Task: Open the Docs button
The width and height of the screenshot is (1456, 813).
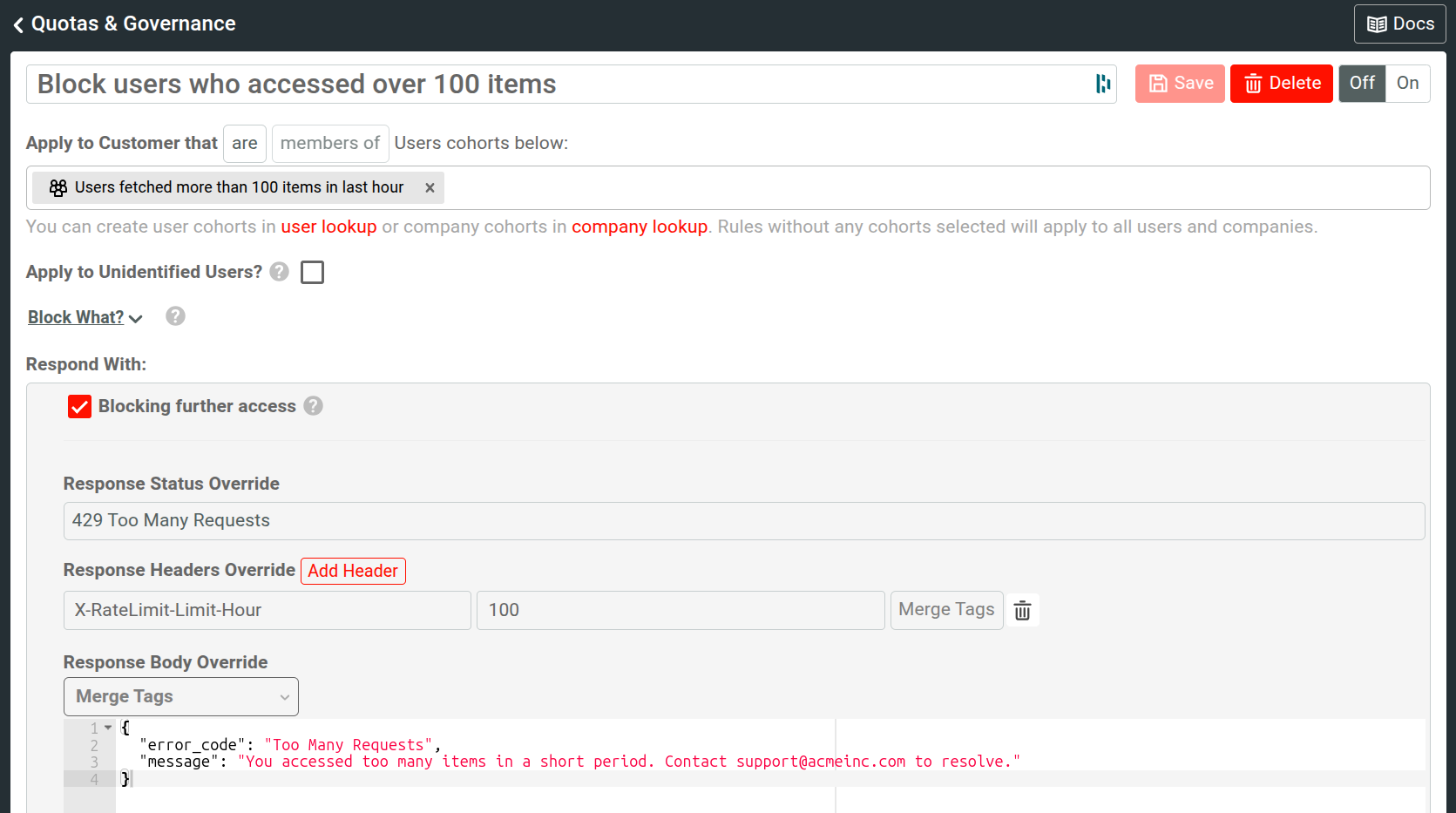Action: pyautogui.click(x=1399, y=24)
